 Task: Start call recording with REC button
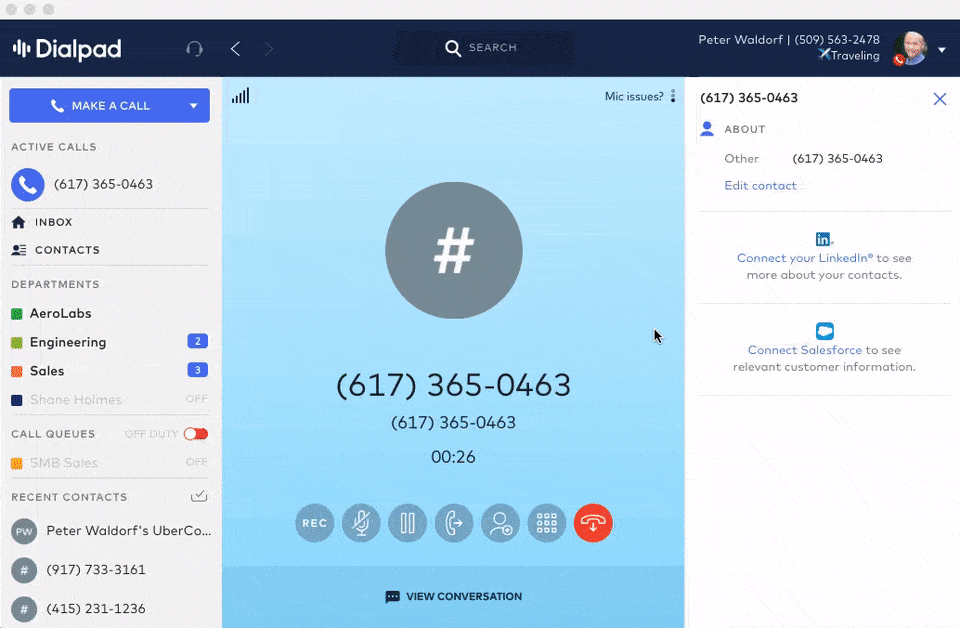tap(314, 523)
